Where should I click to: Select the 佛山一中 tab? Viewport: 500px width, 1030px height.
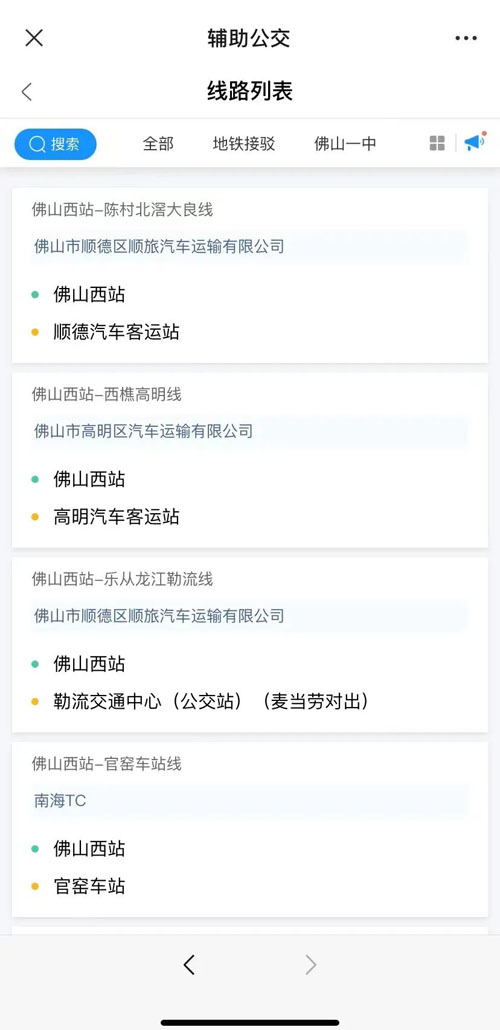click(346, 144)
